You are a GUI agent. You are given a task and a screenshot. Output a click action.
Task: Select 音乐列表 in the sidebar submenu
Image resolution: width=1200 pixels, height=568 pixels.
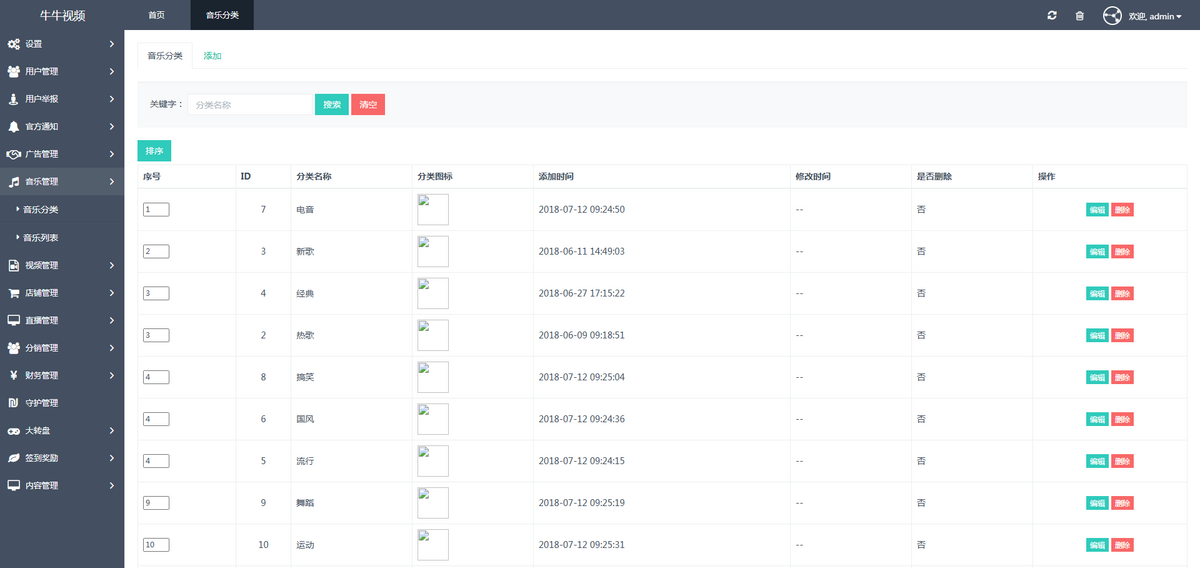click(41, 238)
